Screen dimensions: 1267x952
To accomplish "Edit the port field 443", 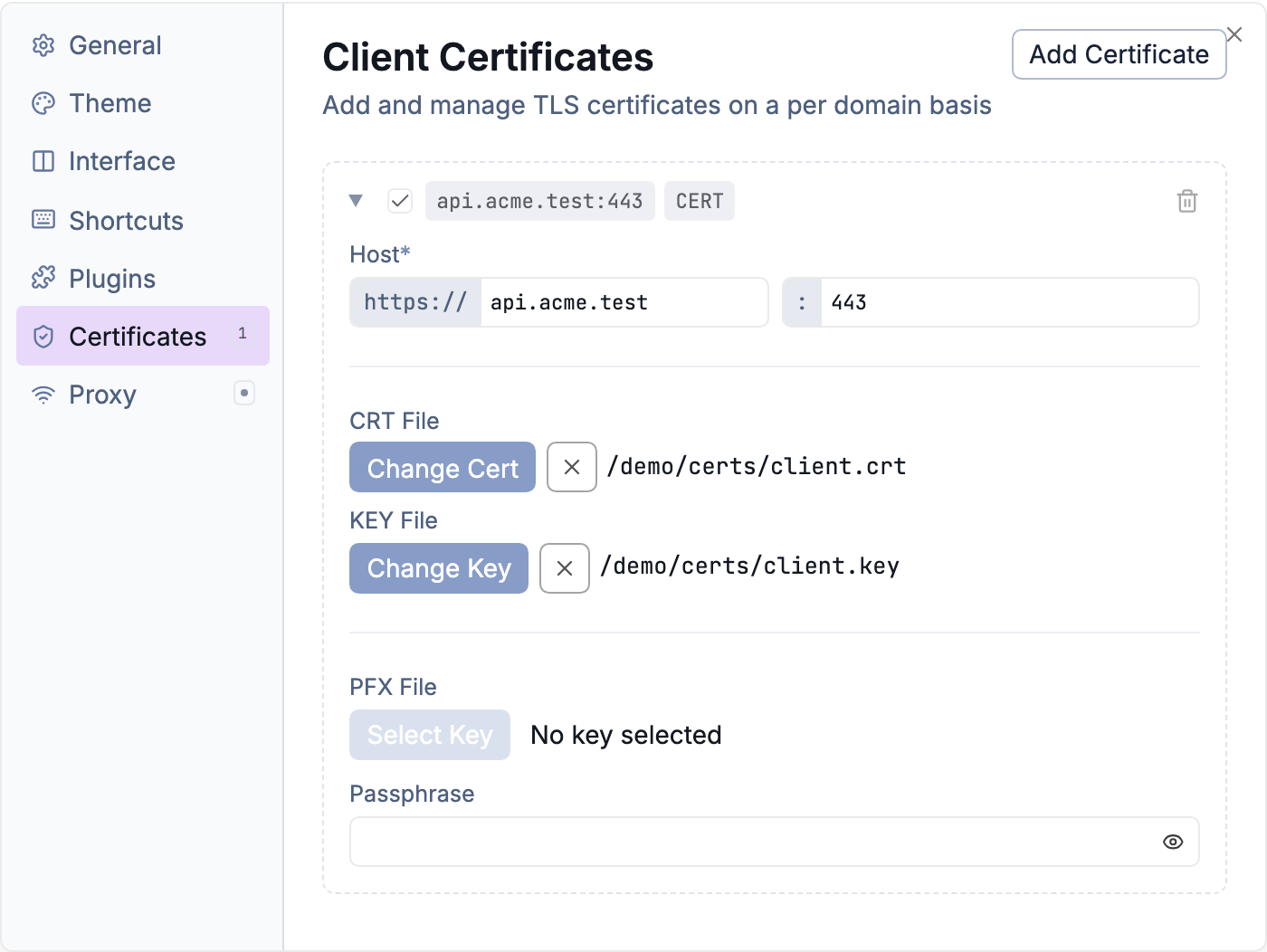I will pyautogui.click(x=1010, y=302).
